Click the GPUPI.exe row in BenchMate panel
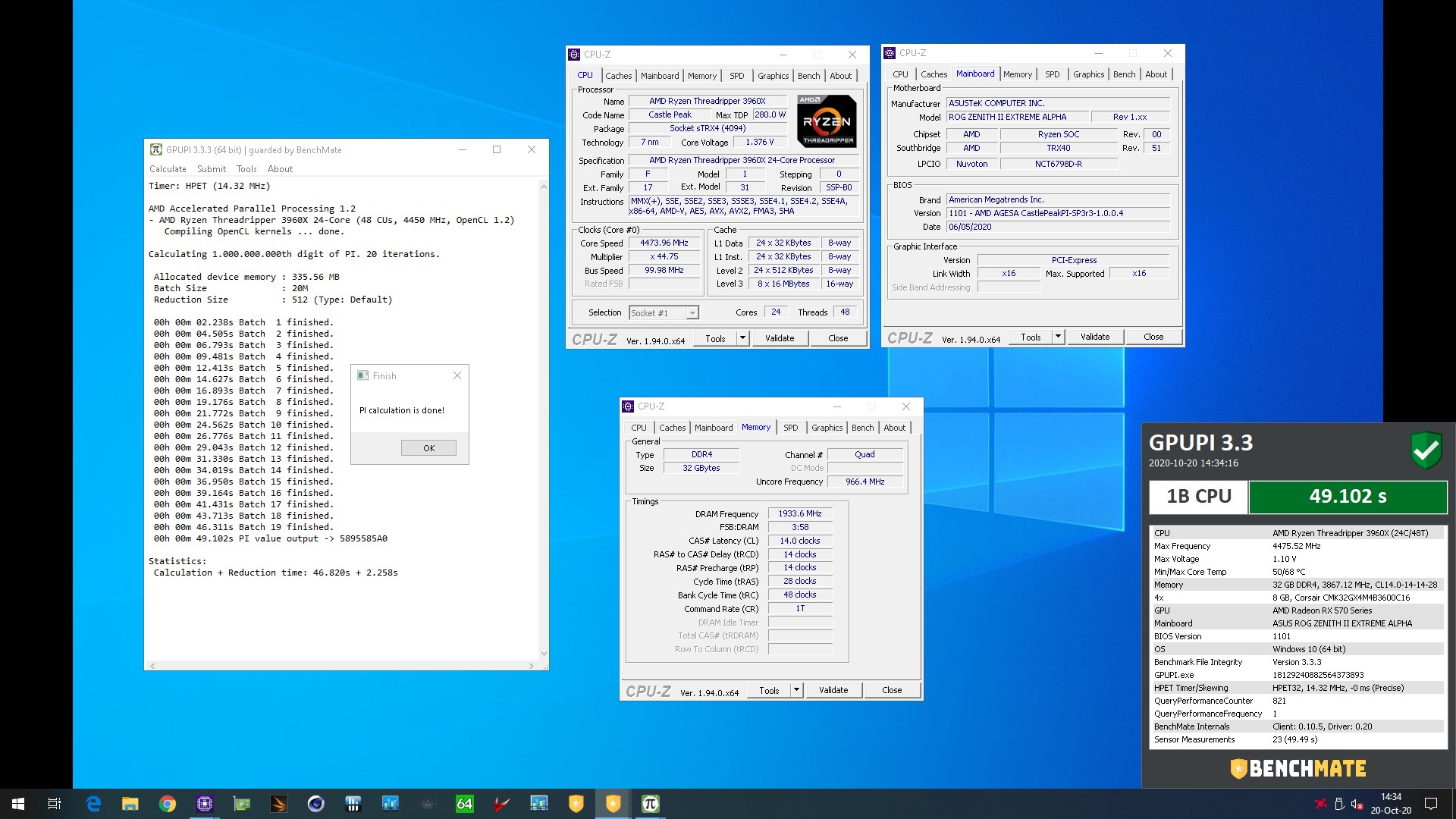The image size is (1456, 819). 1298,675
